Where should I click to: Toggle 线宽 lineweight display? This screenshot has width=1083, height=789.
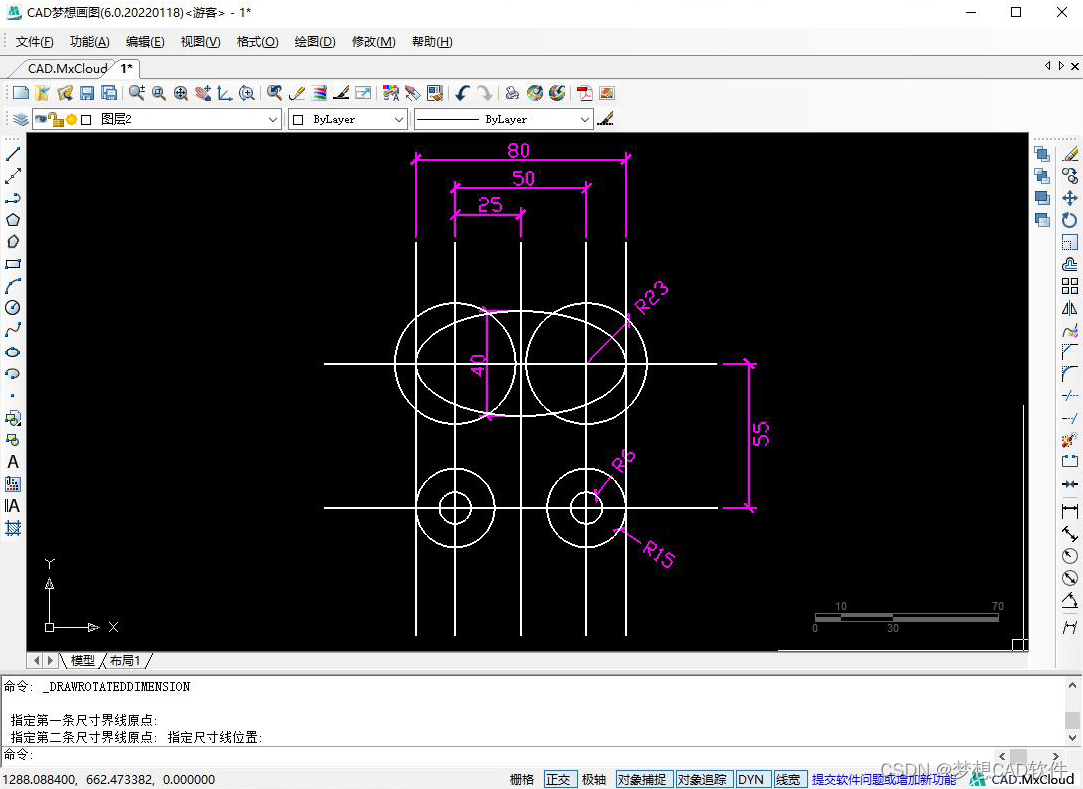point(788,779)
